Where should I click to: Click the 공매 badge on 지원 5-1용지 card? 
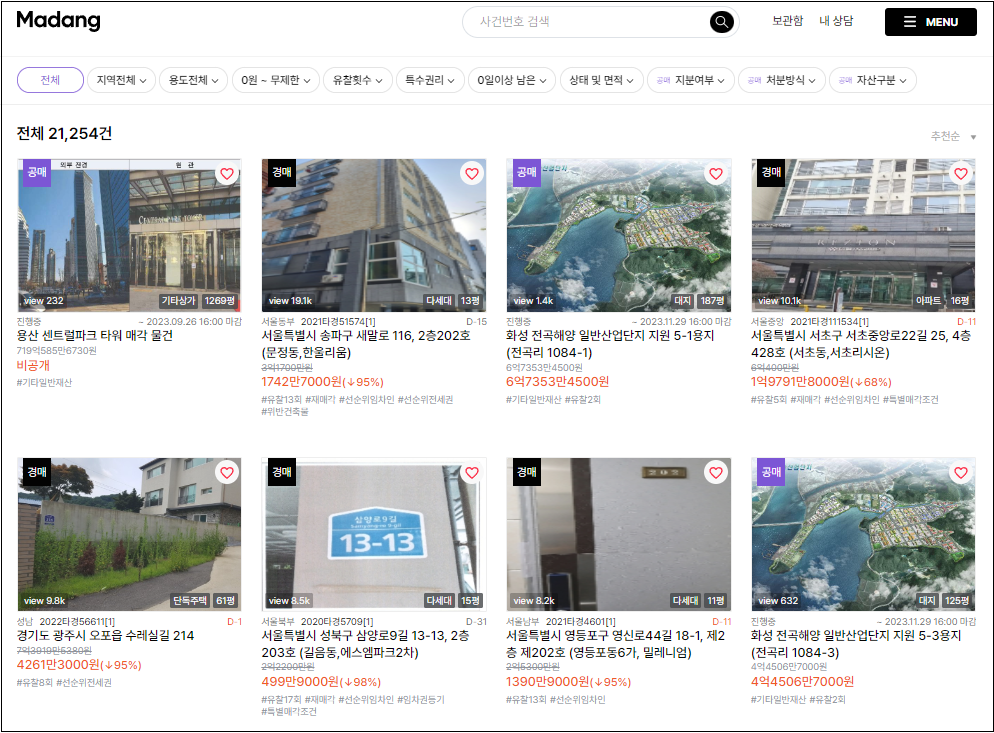(527, 172)
